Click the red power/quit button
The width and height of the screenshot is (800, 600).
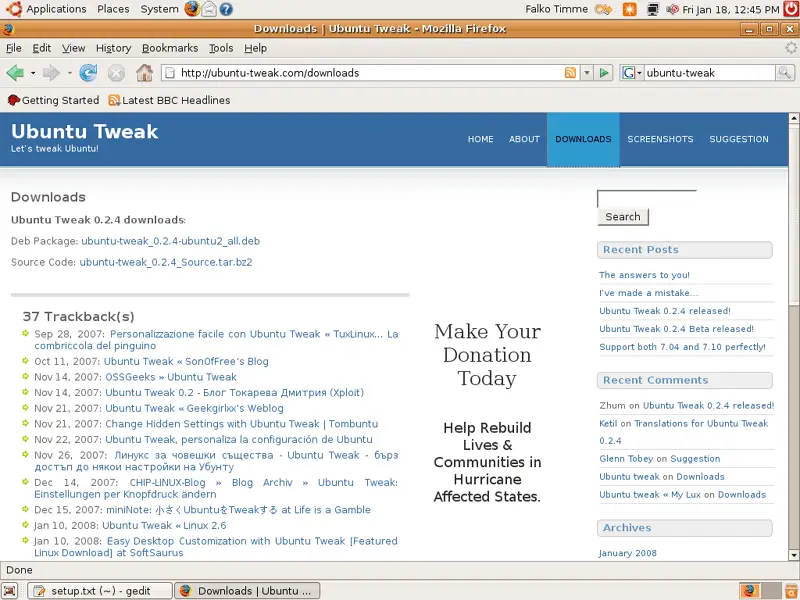click(x=791, y=9)
